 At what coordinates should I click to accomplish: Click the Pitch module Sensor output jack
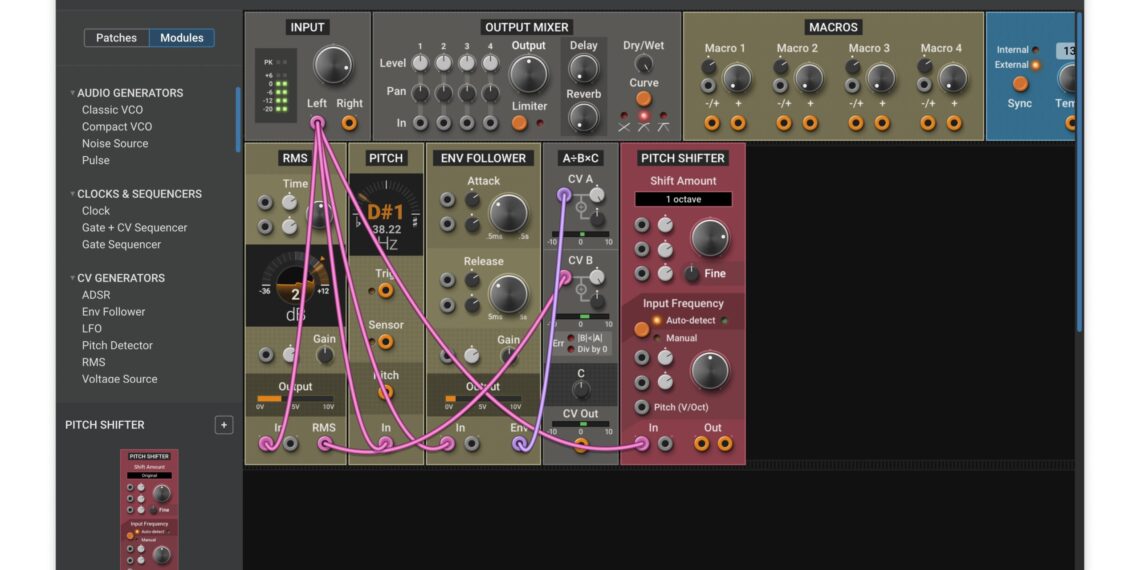tap(386, 342)
